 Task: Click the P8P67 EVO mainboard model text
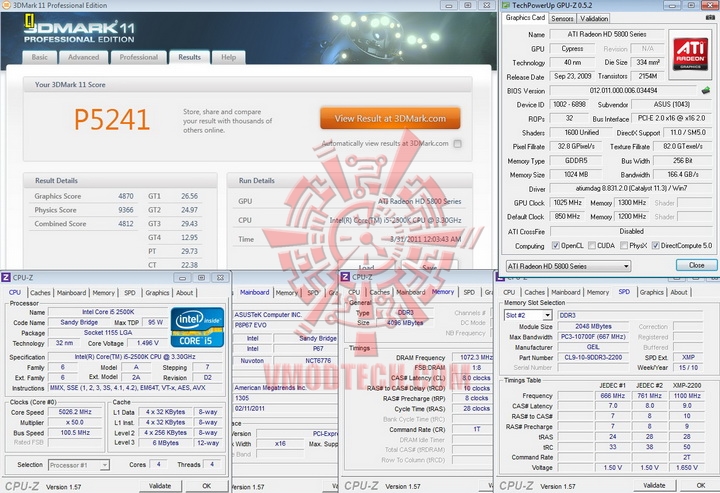(251, 325)
